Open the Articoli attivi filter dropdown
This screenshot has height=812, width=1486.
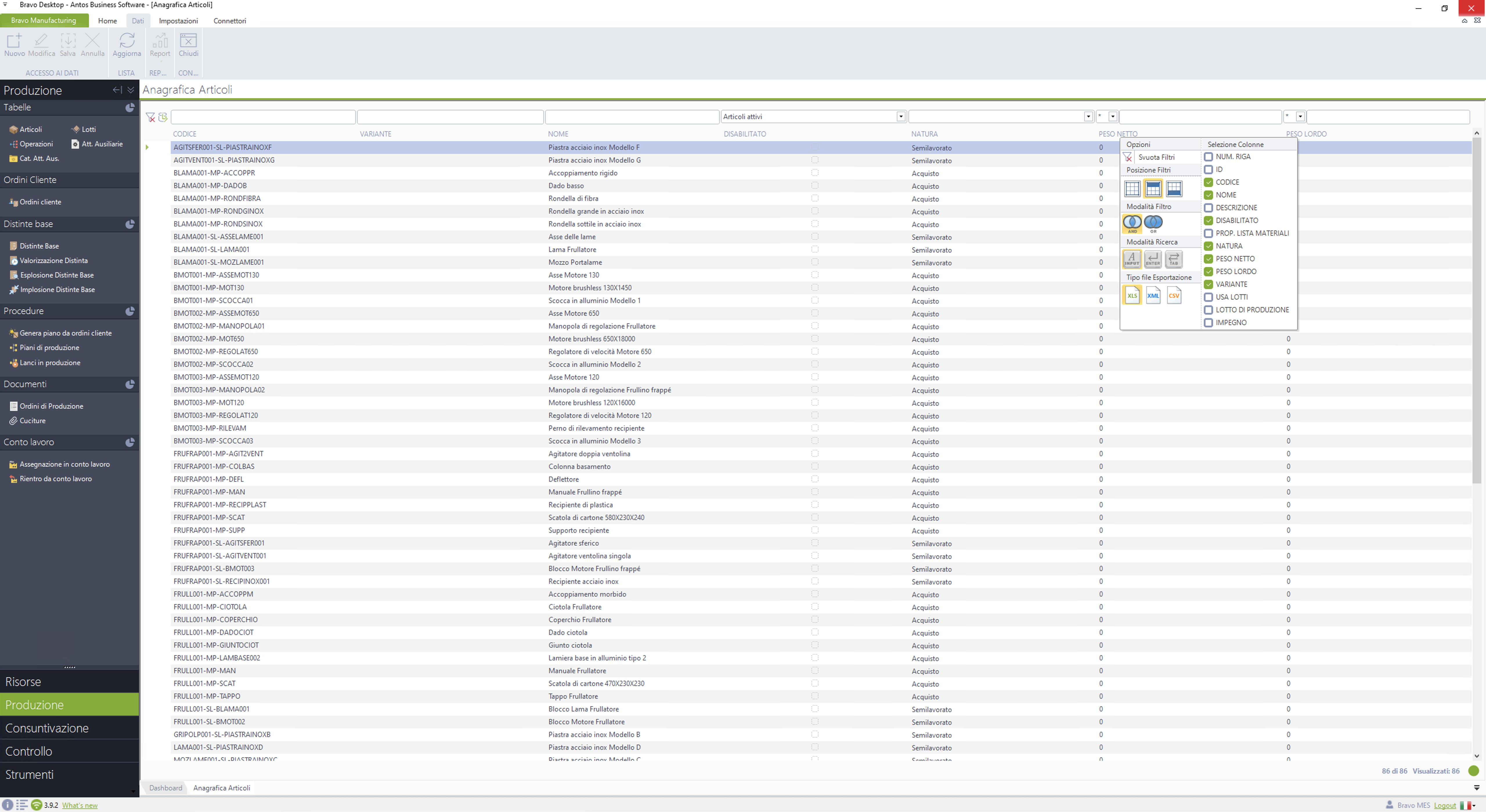click(901, 116)
